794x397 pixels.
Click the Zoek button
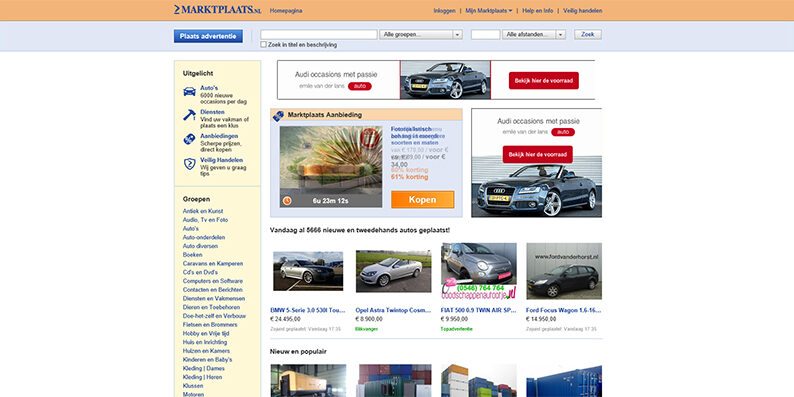pyautogui.click(x=588, y=34)
